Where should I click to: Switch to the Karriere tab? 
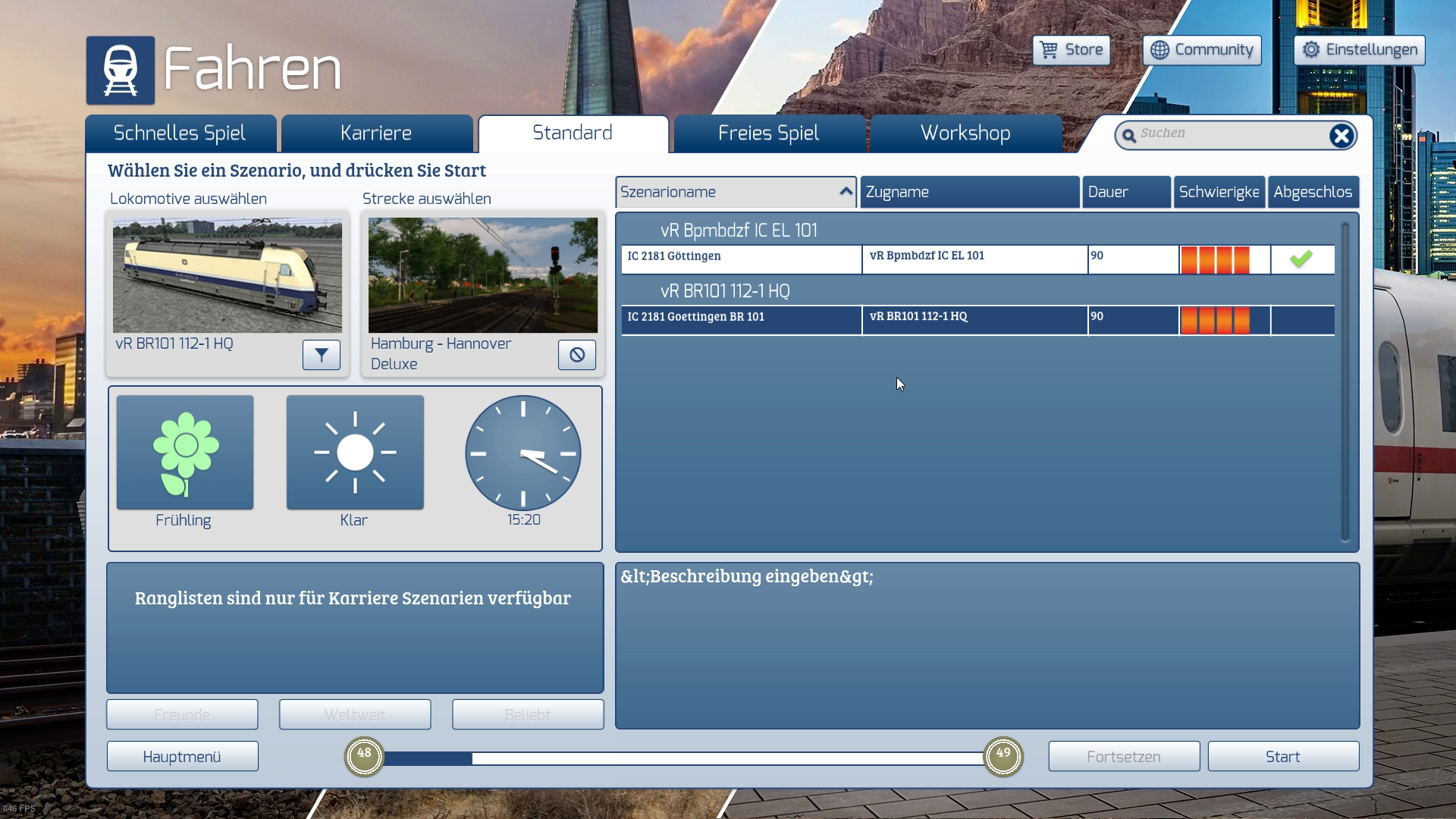point(376,133)
